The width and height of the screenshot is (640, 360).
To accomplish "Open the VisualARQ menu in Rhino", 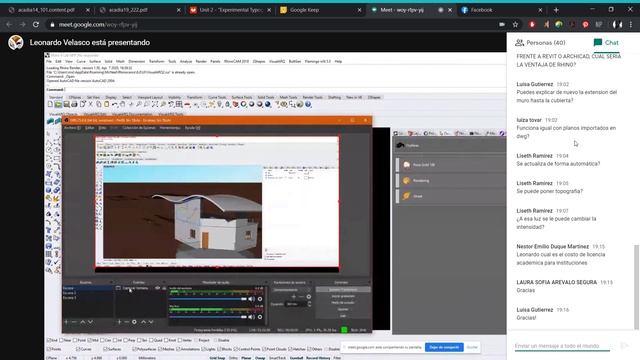I will tap(277, 61).
